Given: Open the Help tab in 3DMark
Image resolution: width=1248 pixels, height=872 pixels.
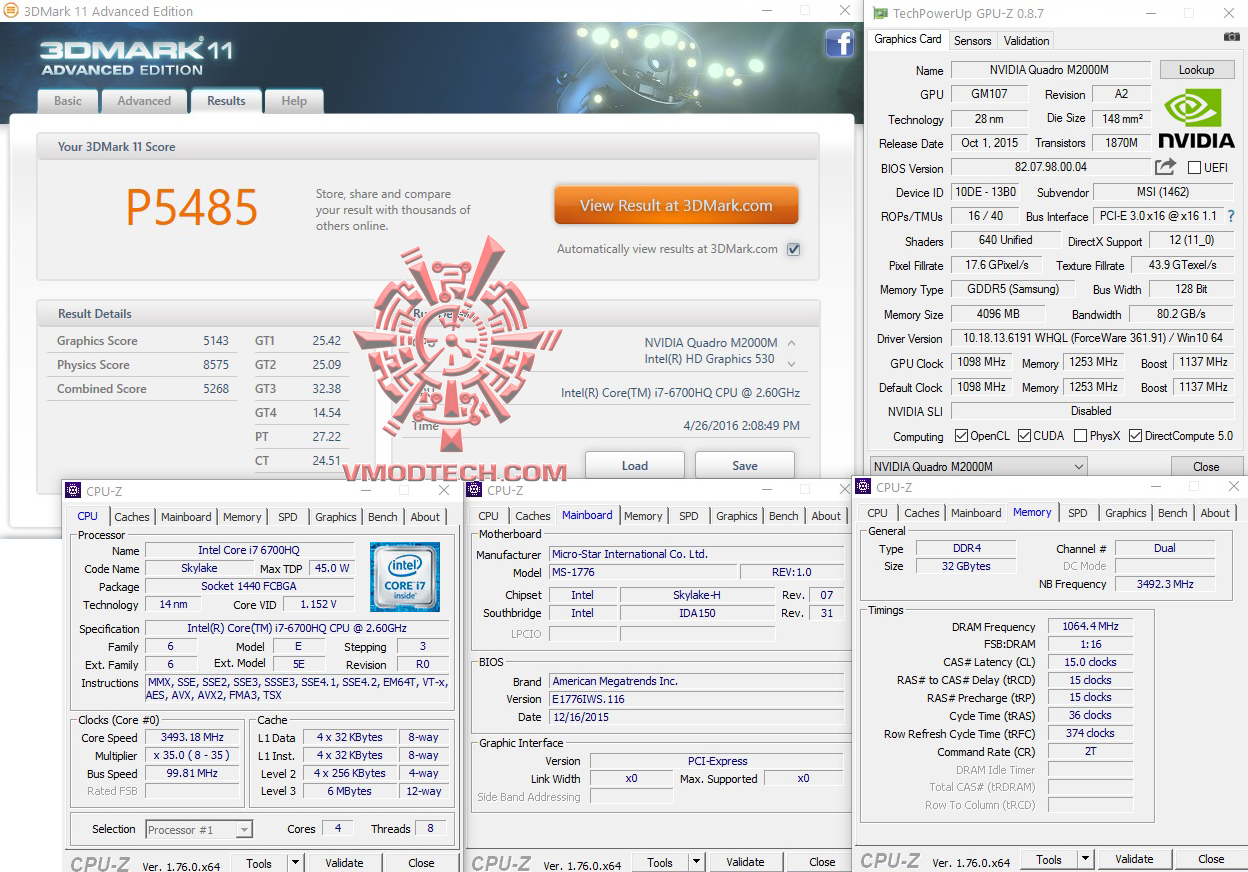Looking at the screenshot, I should click(x=294, y=101).
